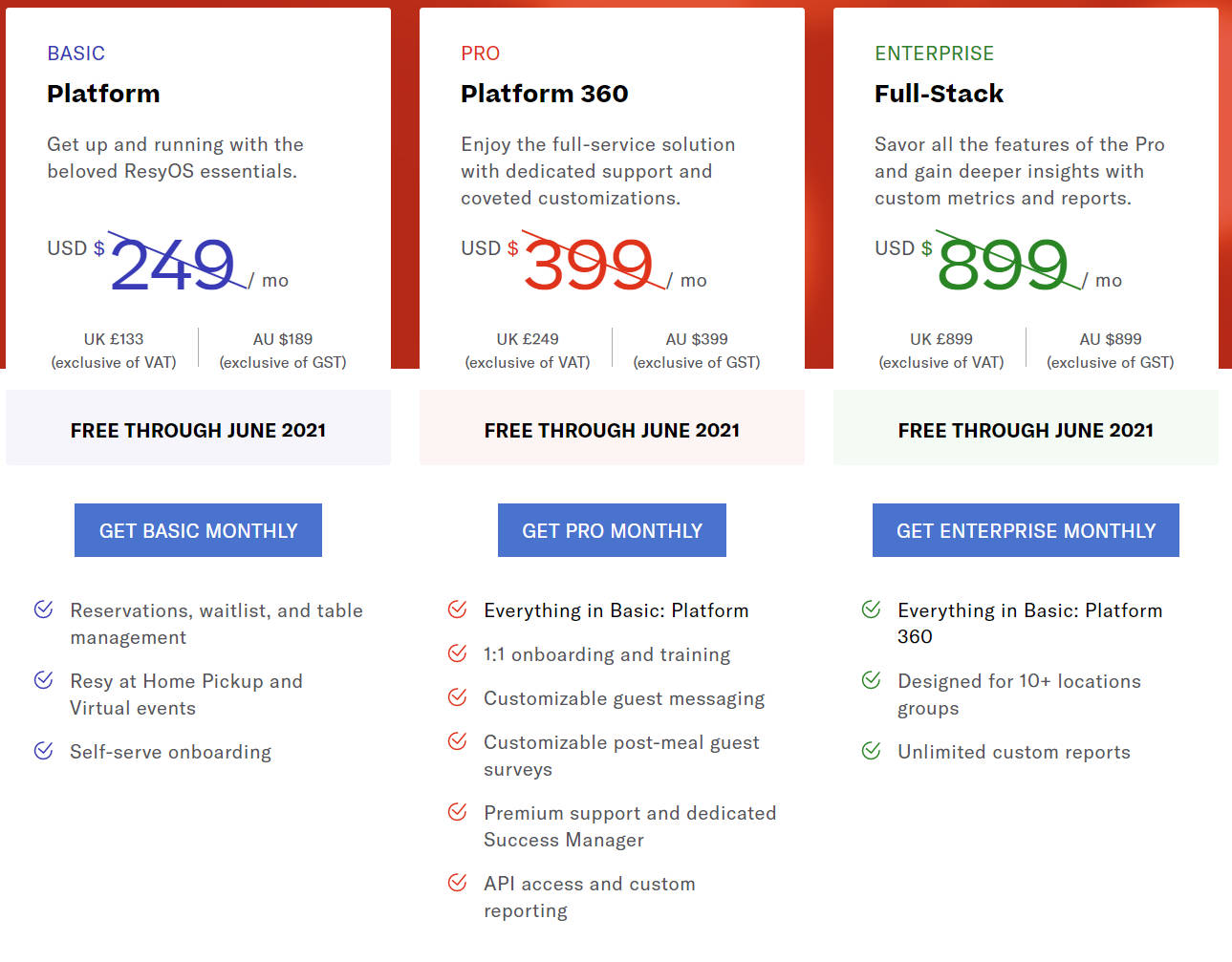
Task: Click the checkmark beside Resy at Home Pickup
Action: point(42,680)
